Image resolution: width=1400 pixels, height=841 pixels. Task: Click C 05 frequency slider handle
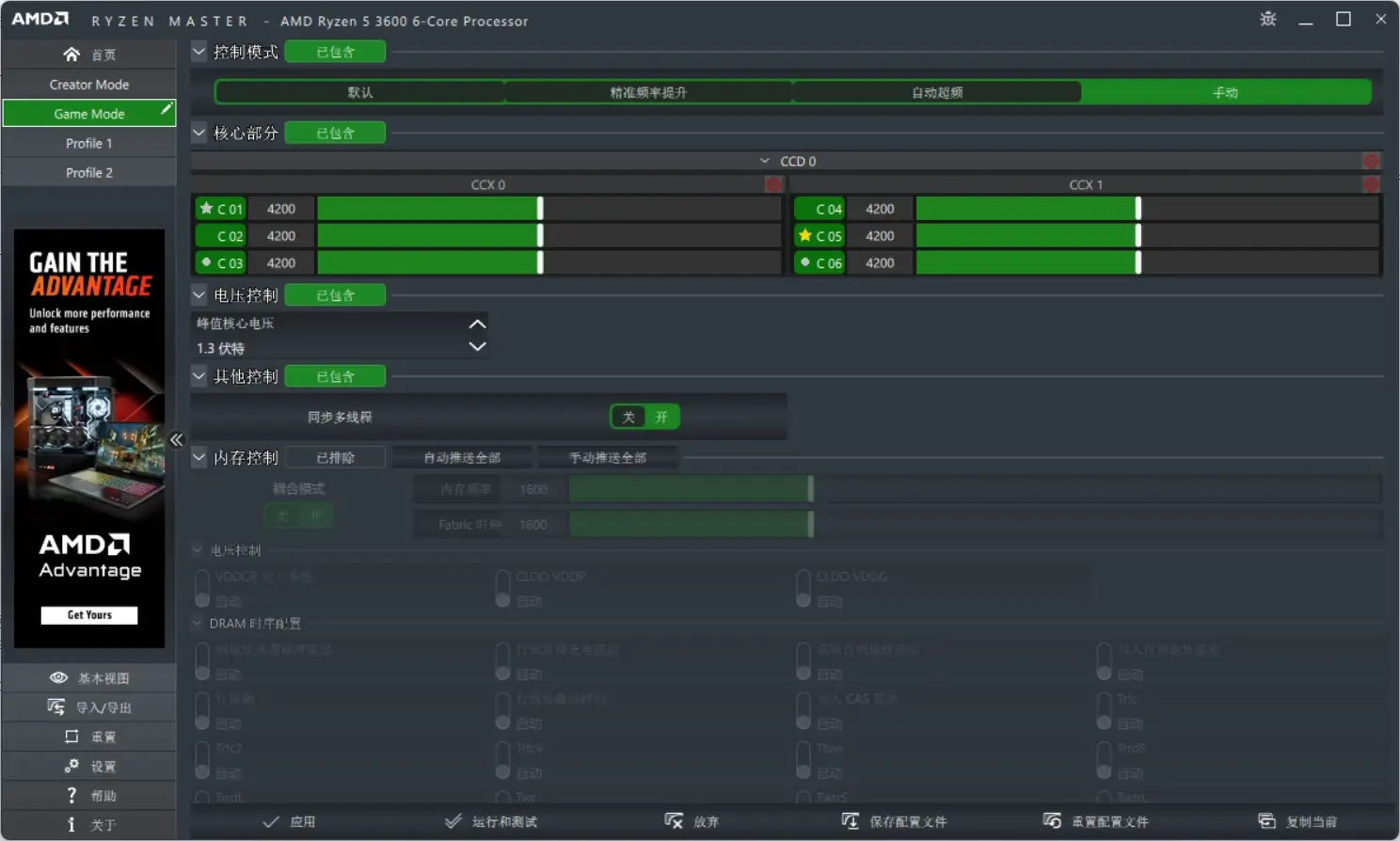[x=1138, y=235]
